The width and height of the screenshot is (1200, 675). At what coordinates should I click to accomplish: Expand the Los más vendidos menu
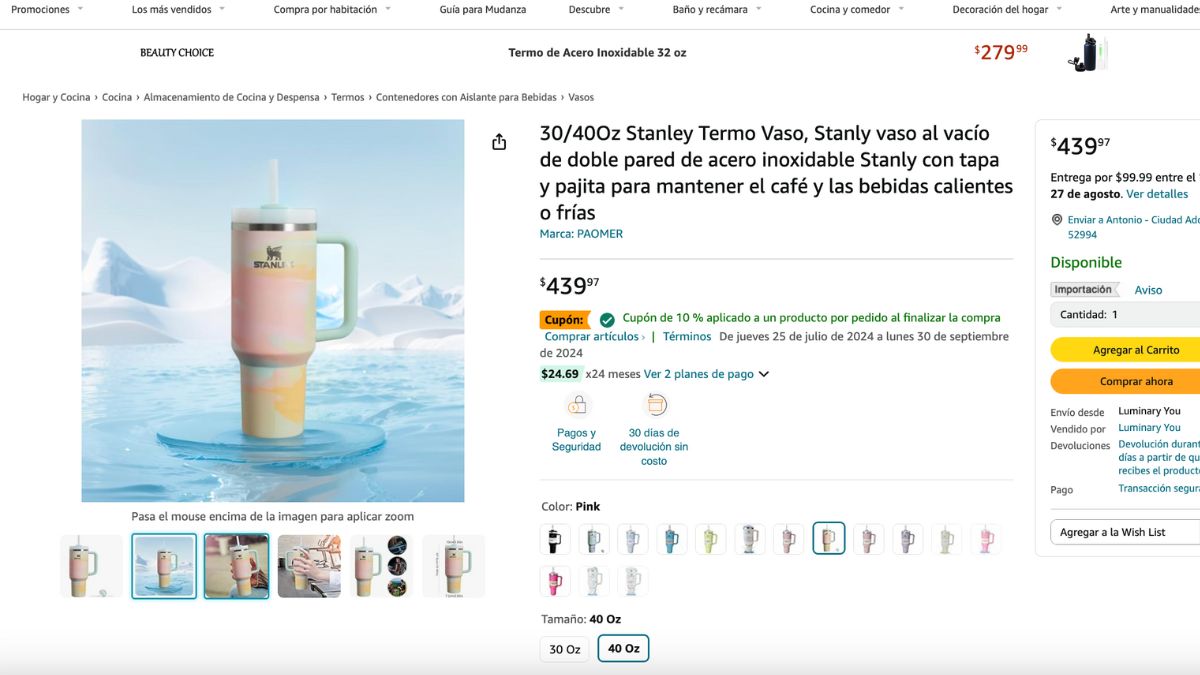[178, 10]
